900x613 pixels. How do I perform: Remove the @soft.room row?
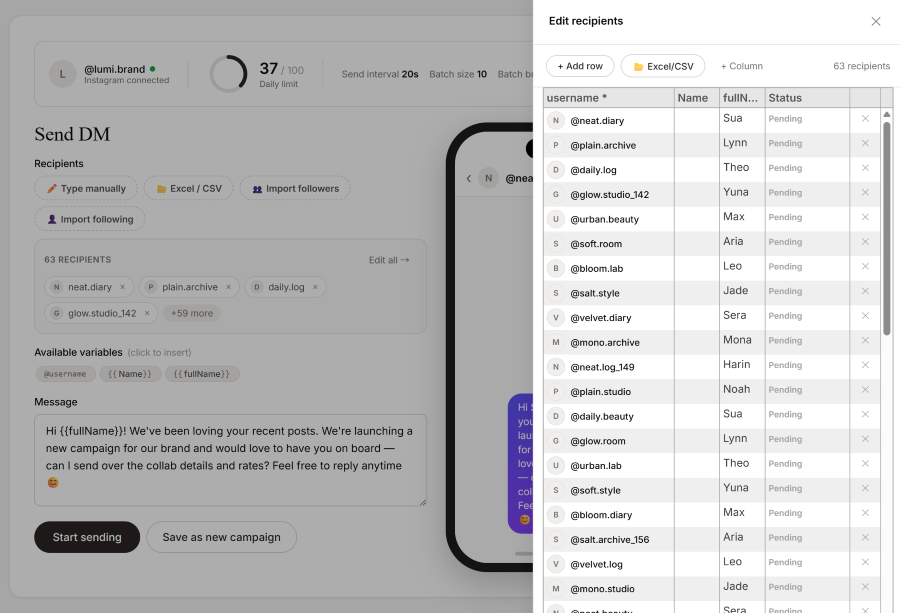click(x=865, y=242)
